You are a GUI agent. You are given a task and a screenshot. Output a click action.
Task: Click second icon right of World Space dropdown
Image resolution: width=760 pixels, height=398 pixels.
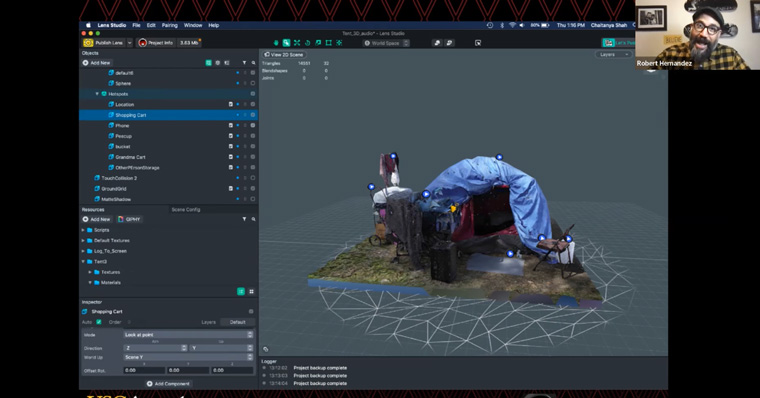449,43
